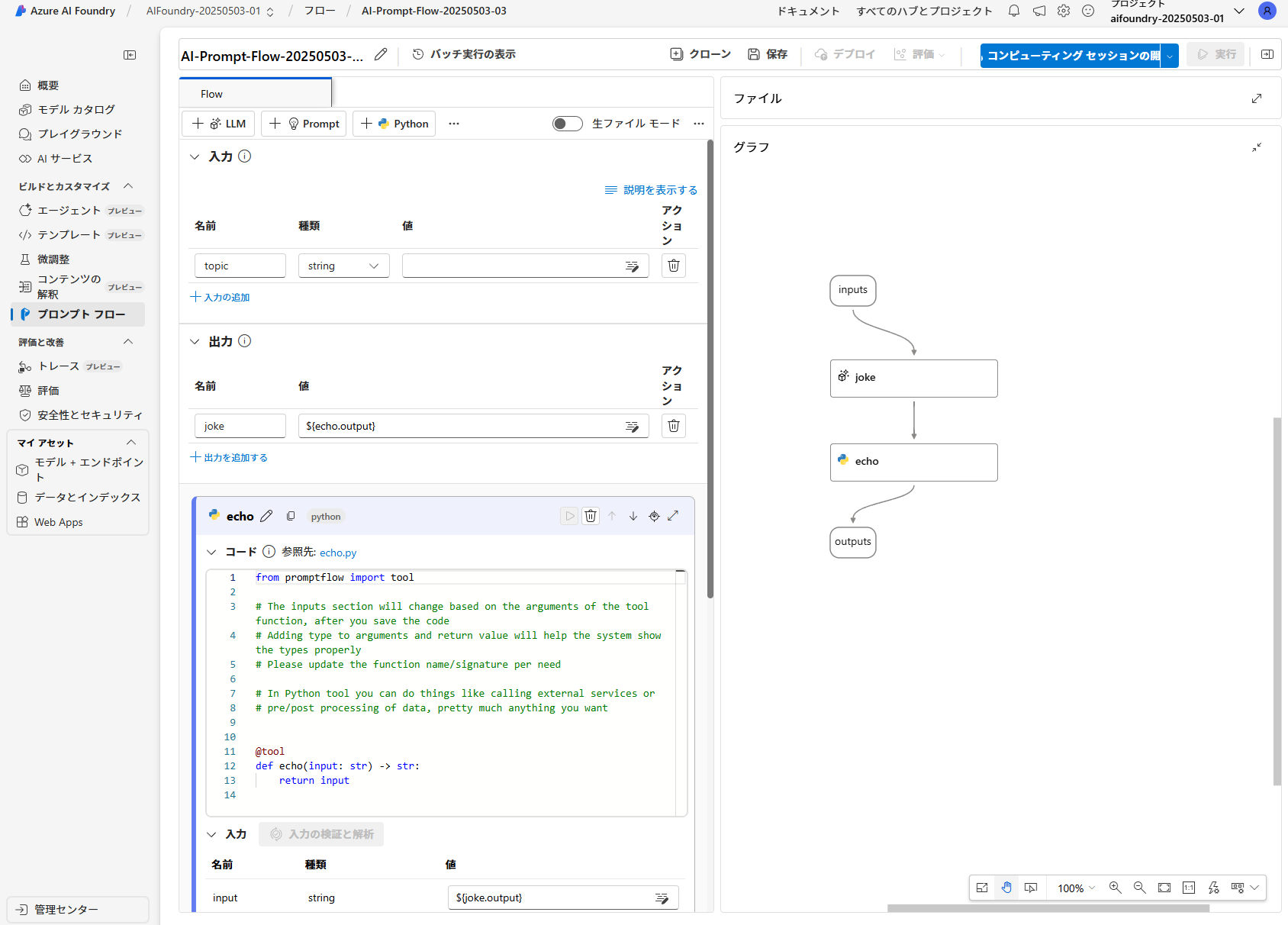The image size is (1288, 925).
Task: Click the joke node in the graph
Action: pos(913,378)
